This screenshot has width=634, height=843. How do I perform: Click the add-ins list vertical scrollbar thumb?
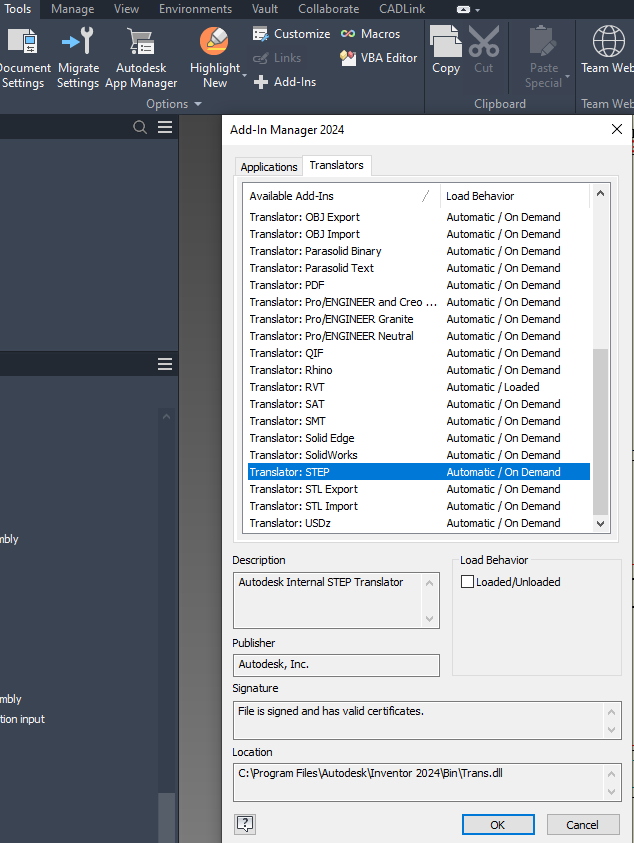(x=600, y=430)
